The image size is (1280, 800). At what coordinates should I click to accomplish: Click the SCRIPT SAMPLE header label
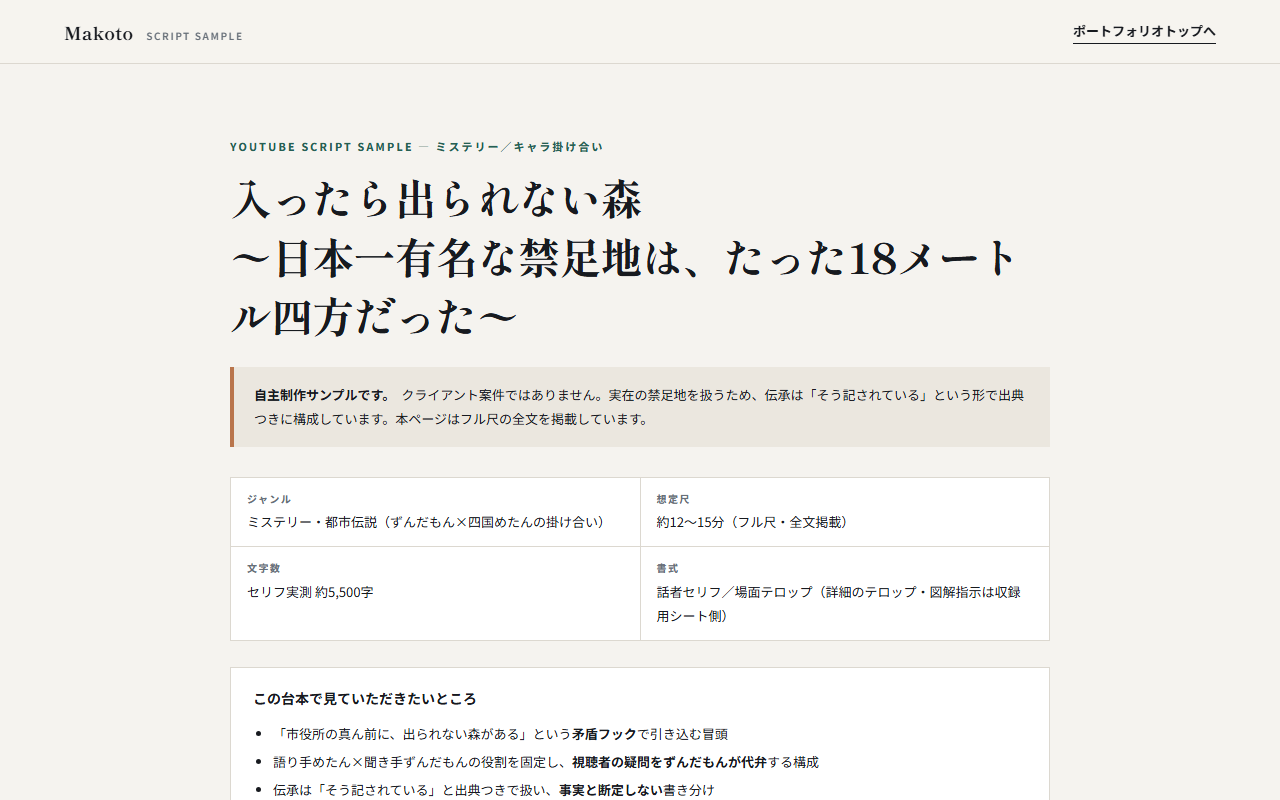pyautogui.click(x=194, y=36)
